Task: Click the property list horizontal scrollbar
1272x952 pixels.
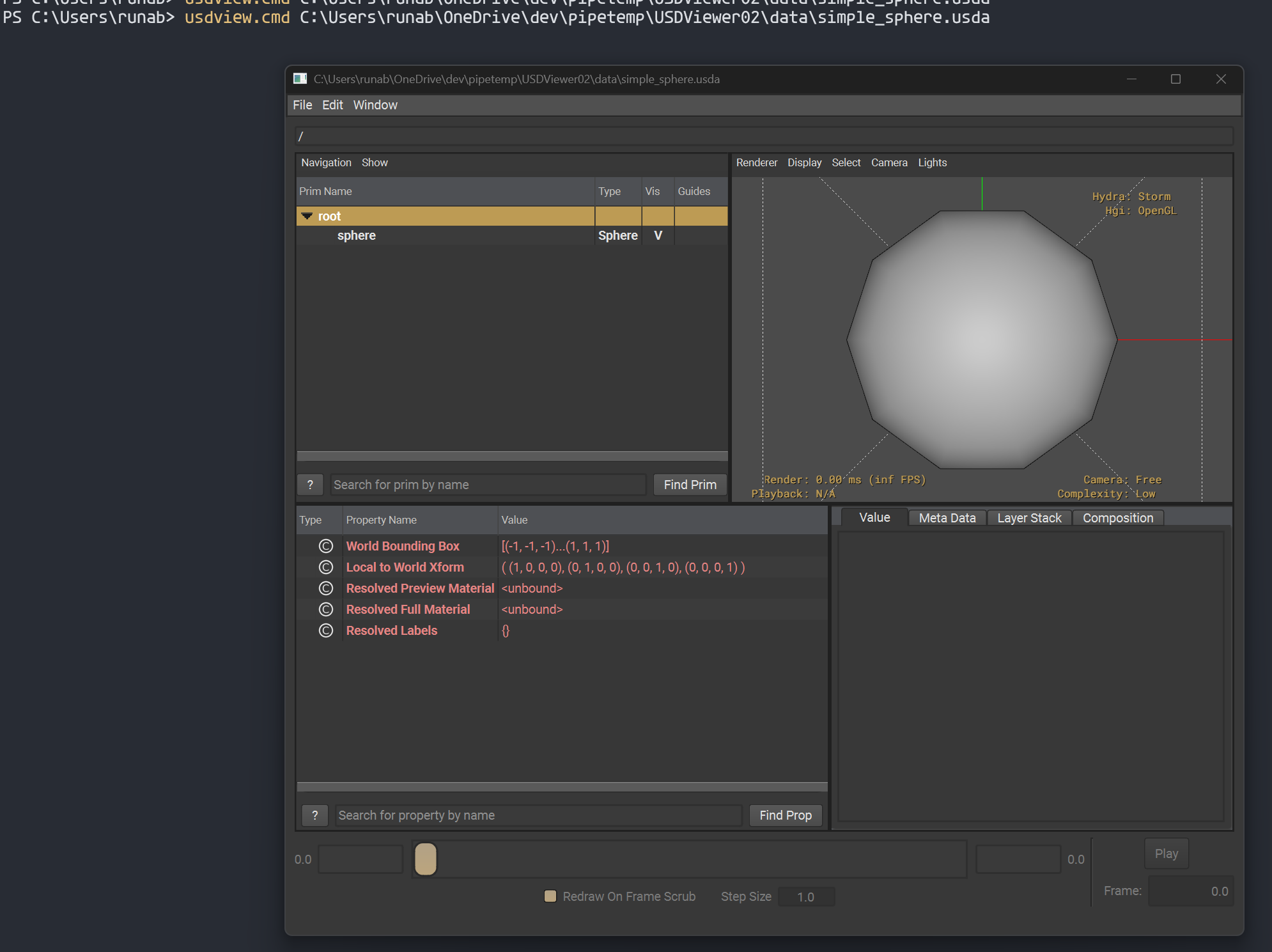Action: coord(562,787)
